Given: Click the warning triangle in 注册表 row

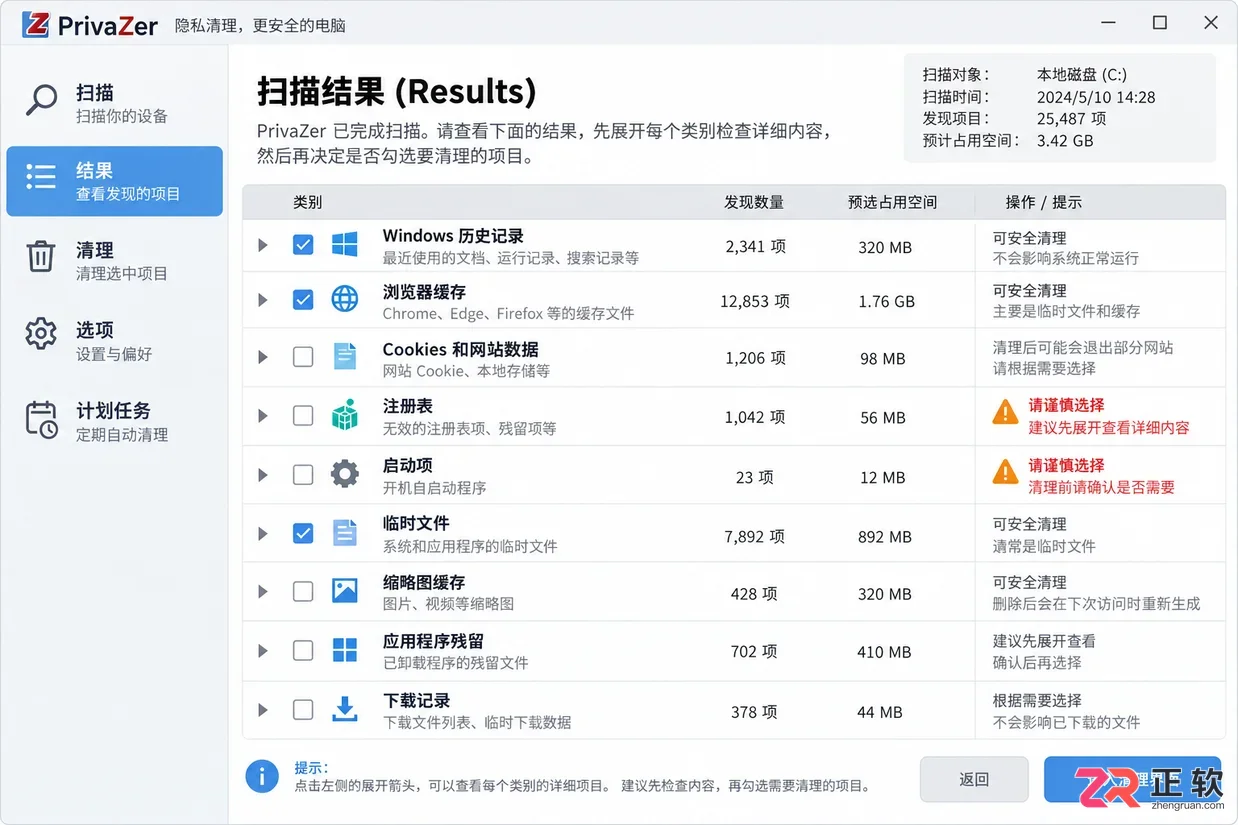Looking at the screenshot, I should [x=1005, y=412].
